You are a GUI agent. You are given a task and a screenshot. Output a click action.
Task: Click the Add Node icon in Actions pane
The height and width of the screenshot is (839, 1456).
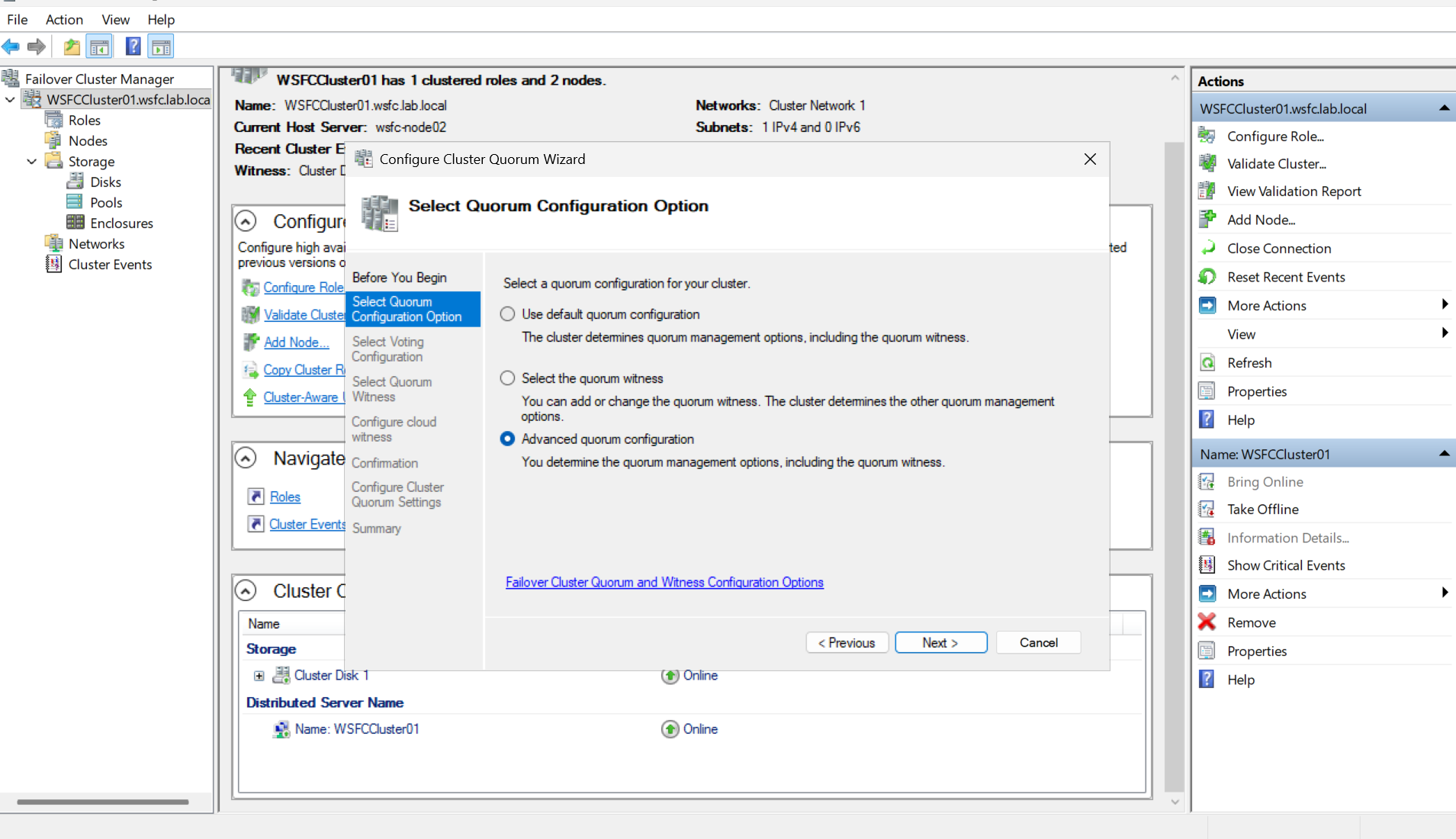coord(1207,220)
